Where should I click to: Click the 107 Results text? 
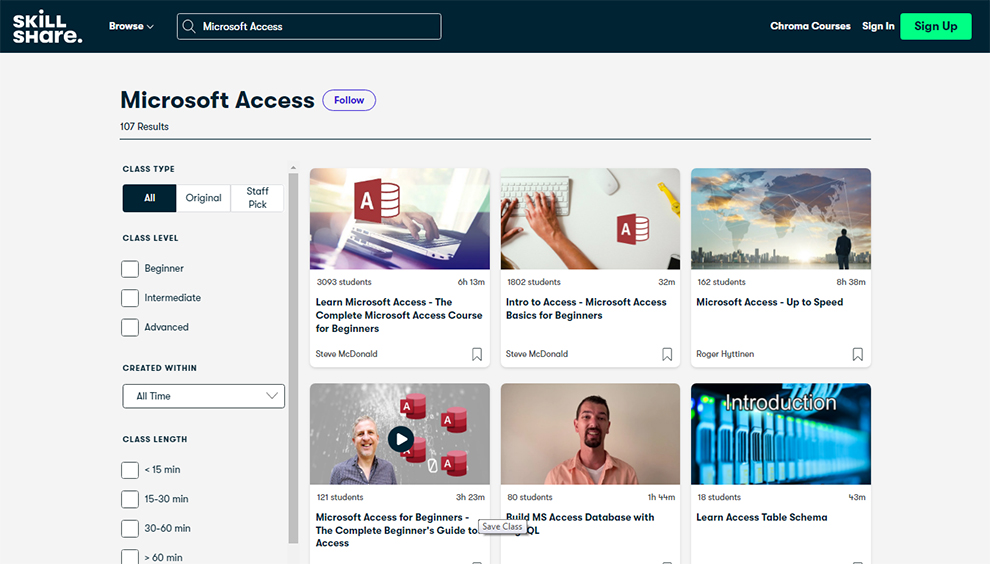point(145,126)
